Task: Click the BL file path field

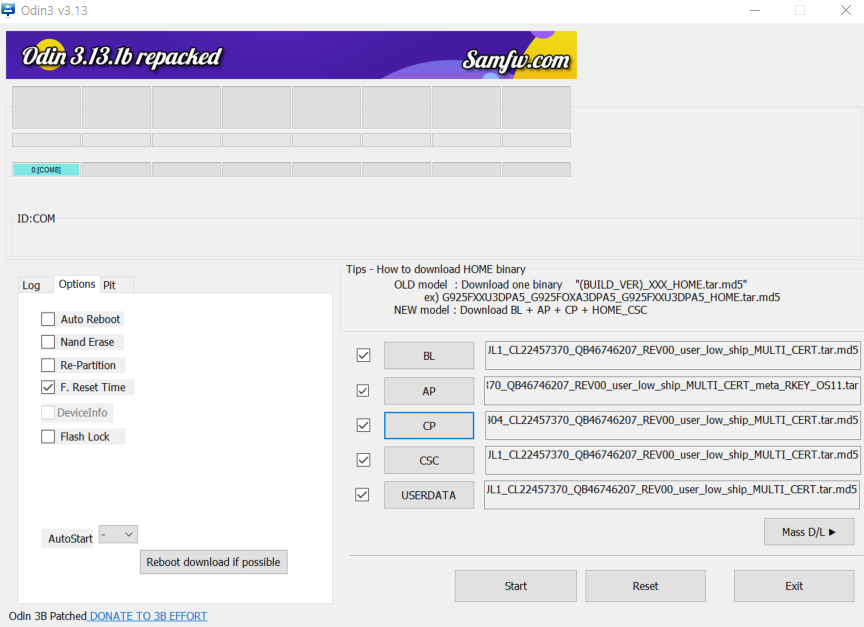Action: [672, 355]
